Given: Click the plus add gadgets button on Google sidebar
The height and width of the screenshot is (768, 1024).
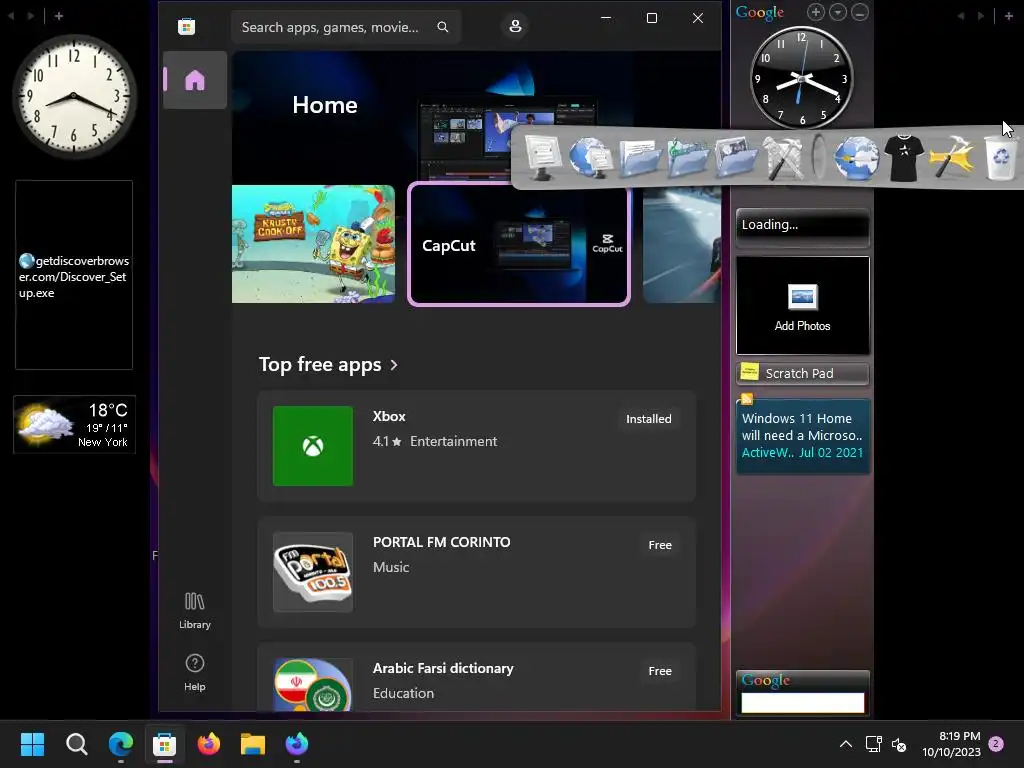Looking at the screenshot, I should pyautogui.click(x=816, y=12).
